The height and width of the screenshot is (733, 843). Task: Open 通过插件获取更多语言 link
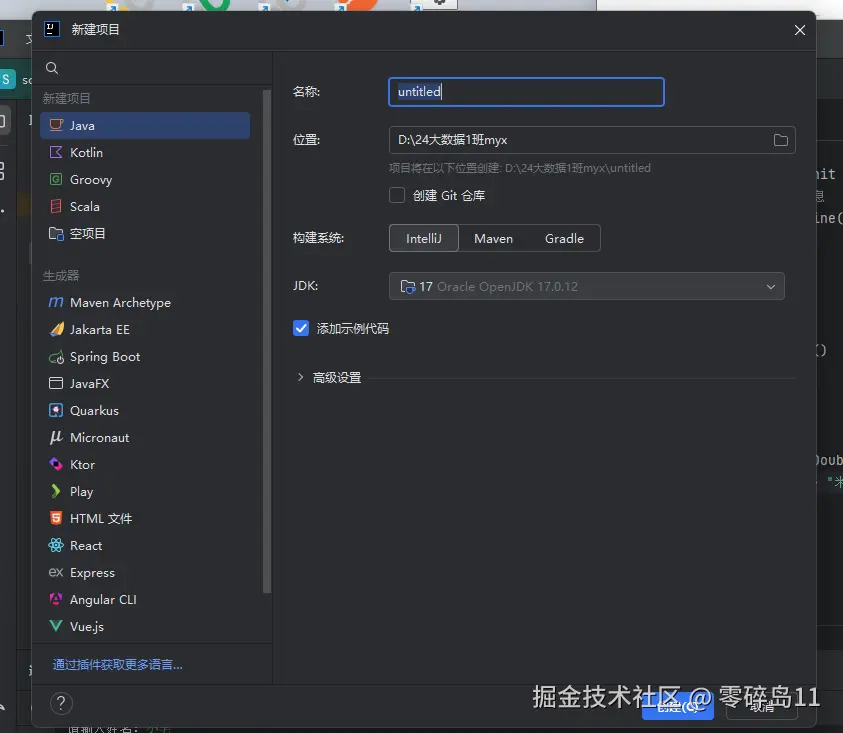click(x=118, y=665)
